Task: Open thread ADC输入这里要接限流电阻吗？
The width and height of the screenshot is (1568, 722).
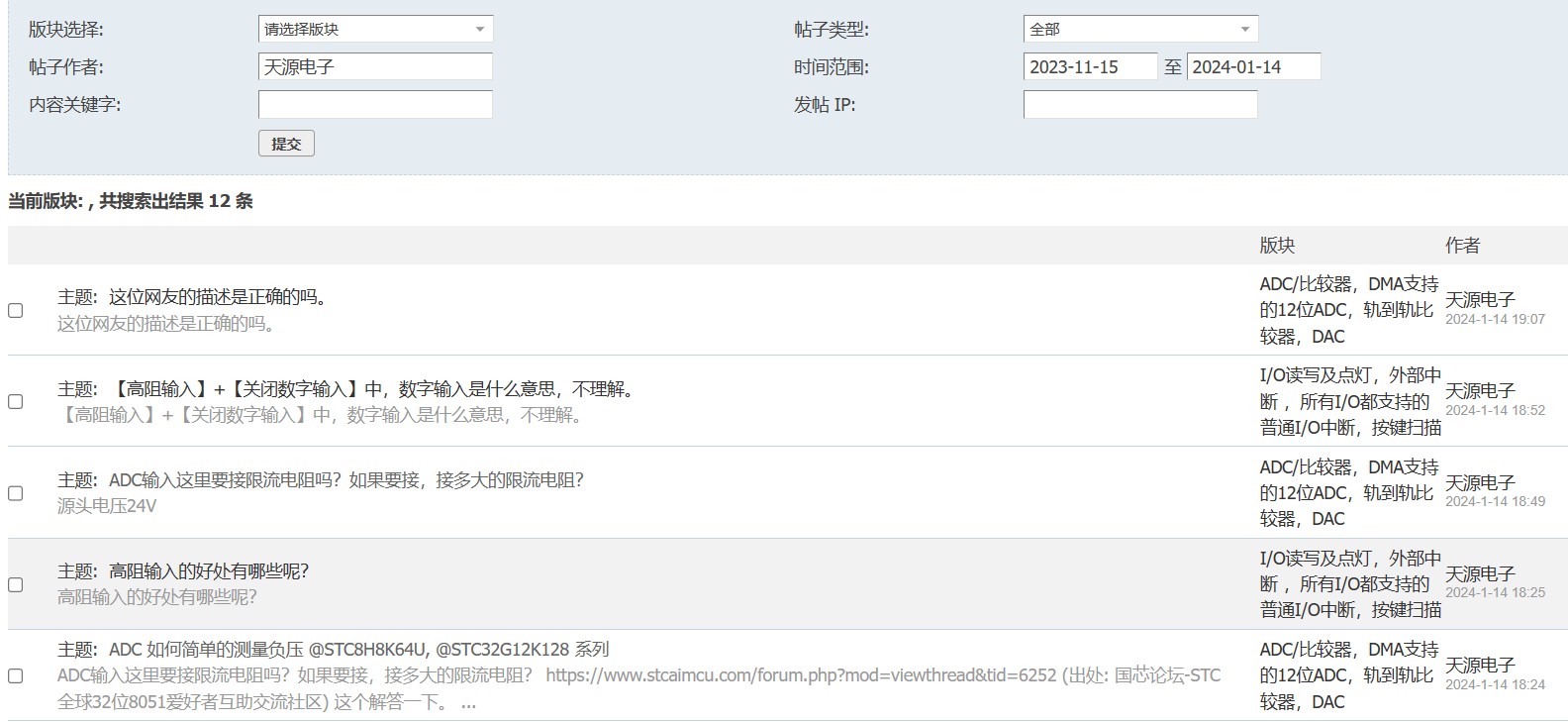Action: (346, 480)
